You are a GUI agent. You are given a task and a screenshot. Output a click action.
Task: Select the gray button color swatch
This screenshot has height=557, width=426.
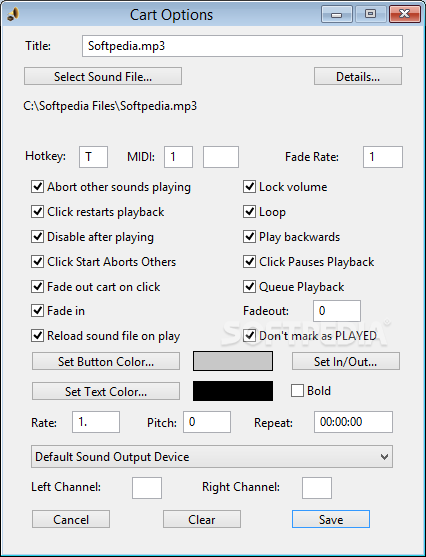click(x=233, y=361)
